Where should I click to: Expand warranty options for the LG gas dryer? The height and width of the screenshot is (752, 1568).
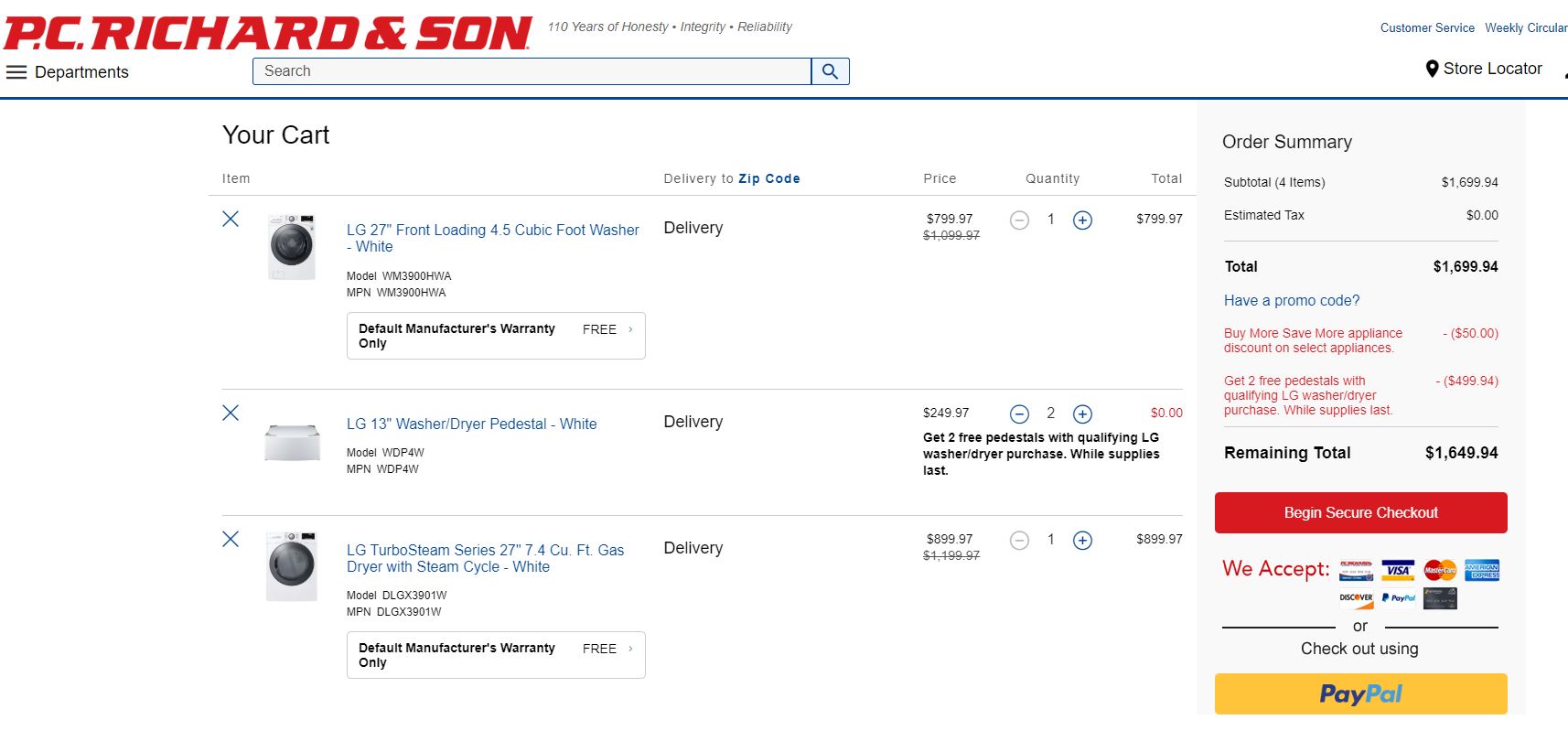pos(496,655)
